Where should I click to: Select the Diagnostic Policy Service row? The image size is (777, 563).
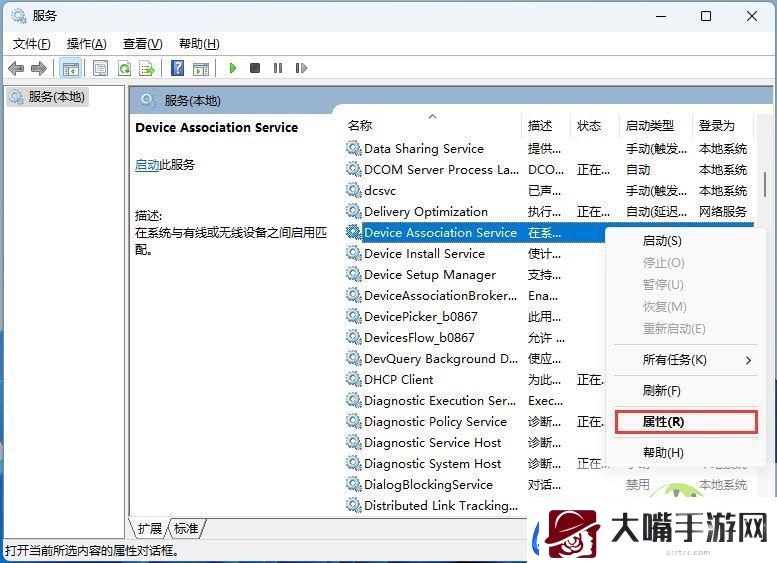[x=476, y=421]
